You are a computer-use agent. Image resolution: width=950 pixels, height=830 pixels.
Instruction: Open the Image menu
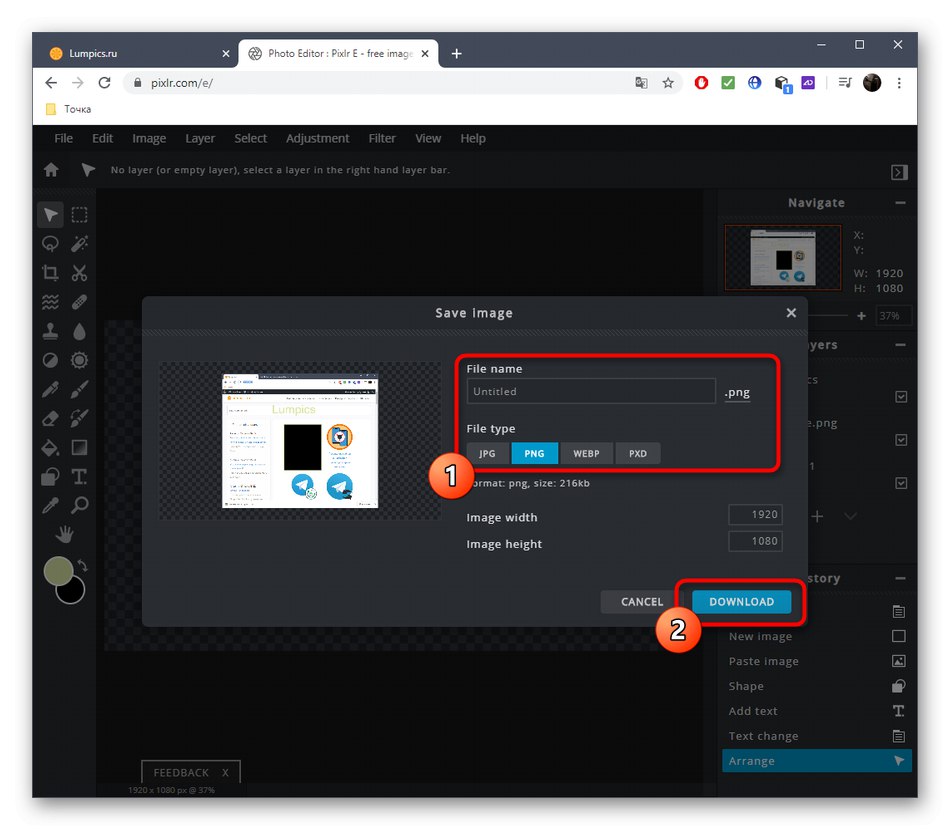(x=149, y=139)
